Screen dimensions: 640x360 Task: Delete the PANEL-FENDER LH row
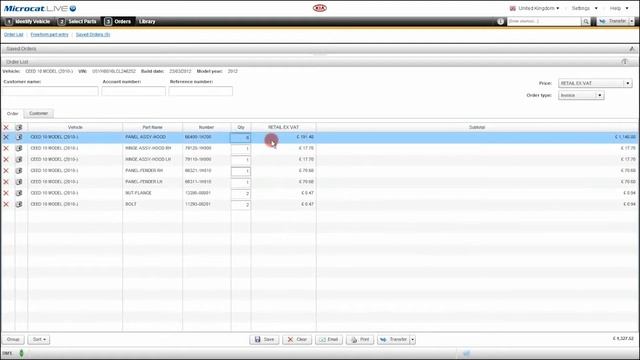pyautogui.click(x=6, y=182)
